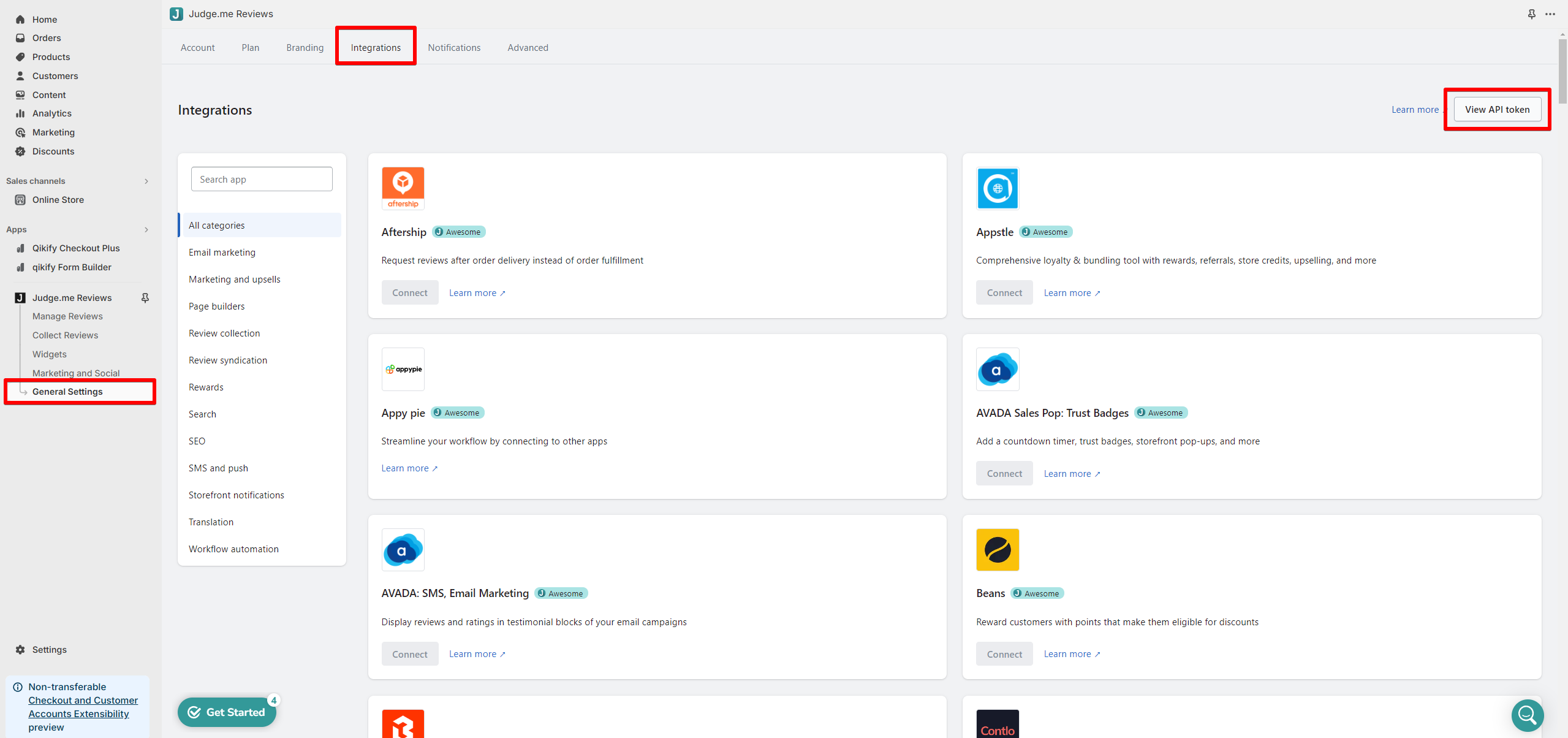Click the Judge.me Reviews sidebar icon
The width and height of the screenshot is (1568, 738).
pos(20,298)
